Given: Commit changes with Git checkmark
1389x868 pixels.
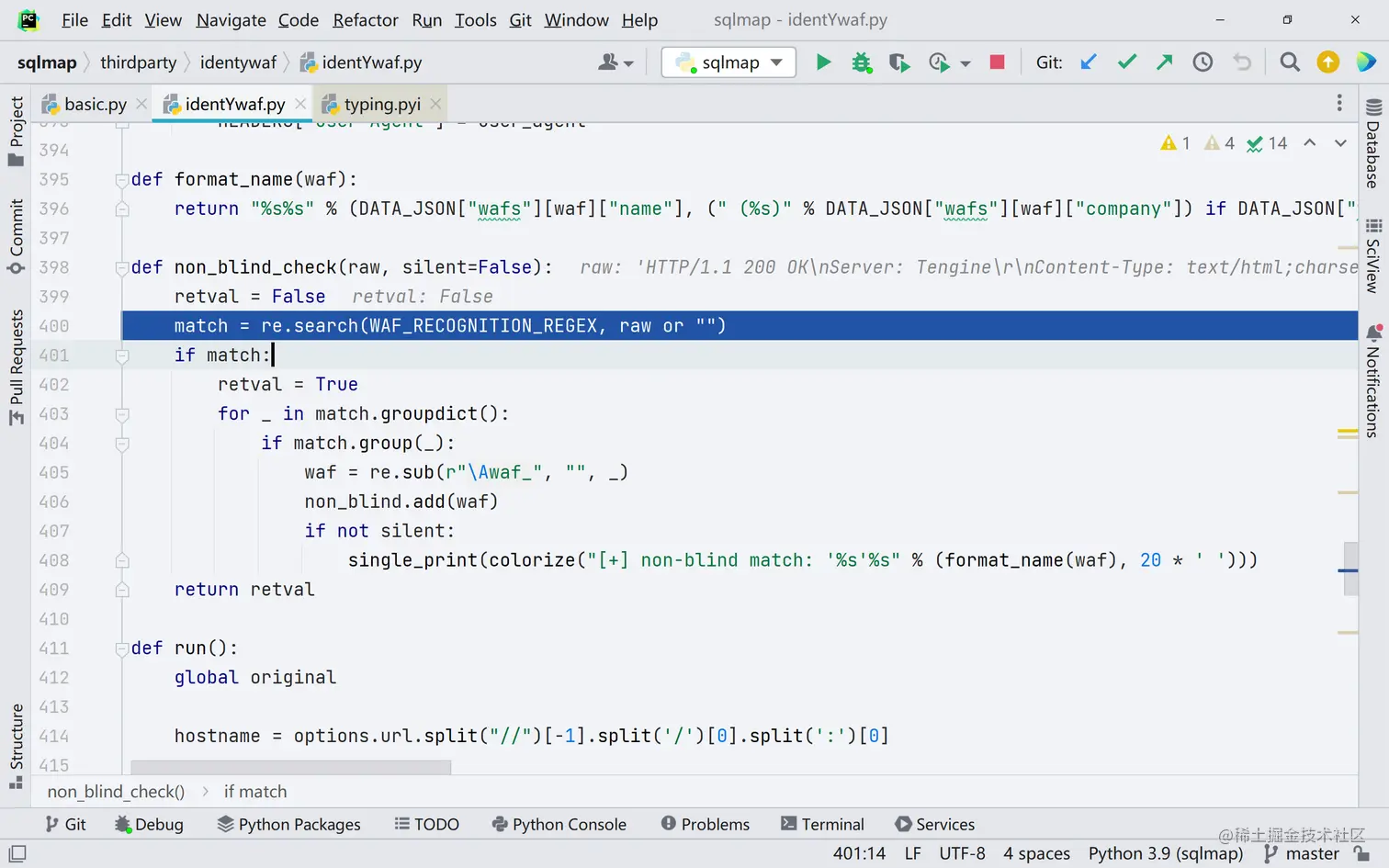Looking at the screenshot, I should click(1126, 62).
